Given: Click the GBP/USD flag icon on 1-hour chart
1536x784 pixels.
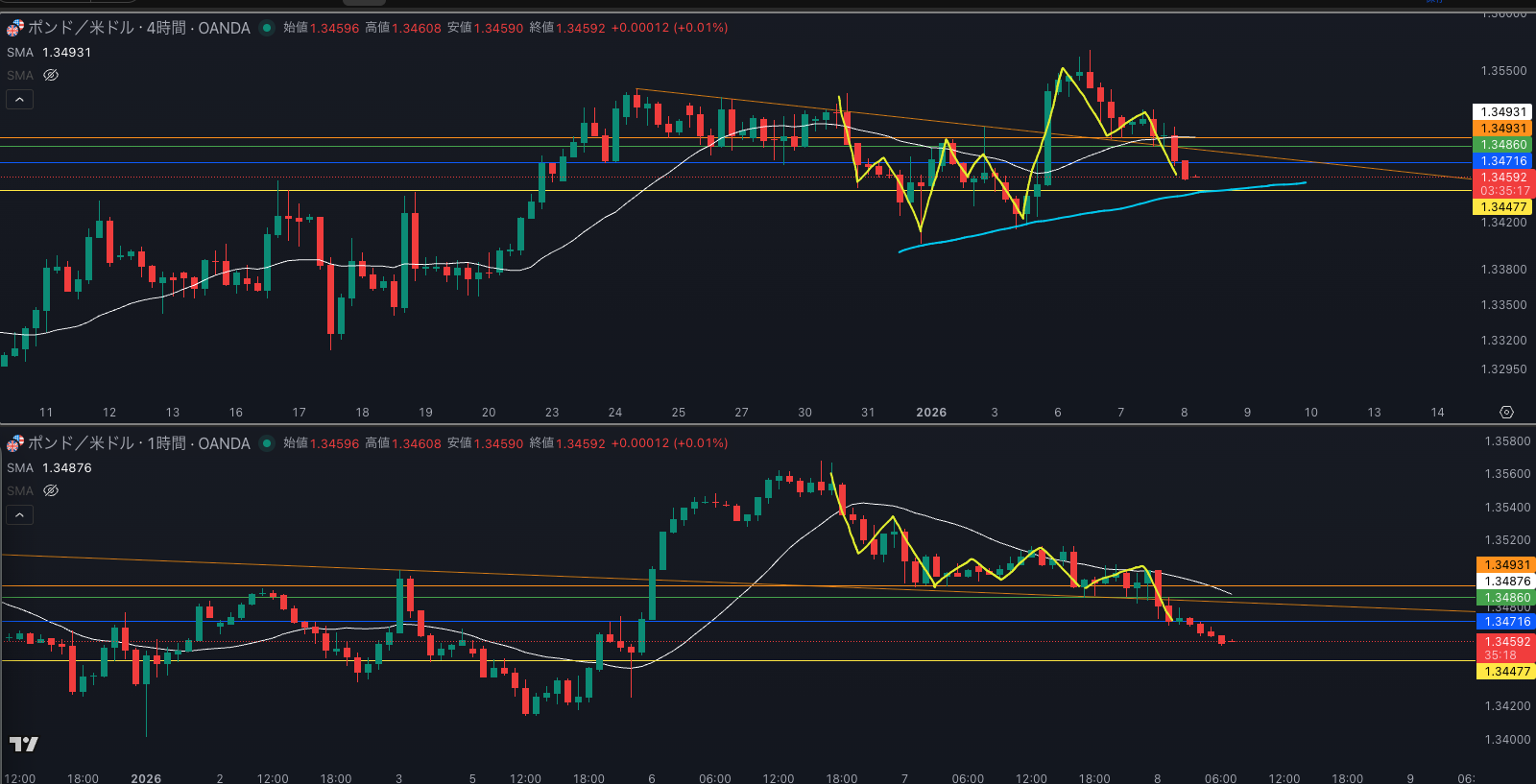Looking at the screenshot, I should [15, 443].
